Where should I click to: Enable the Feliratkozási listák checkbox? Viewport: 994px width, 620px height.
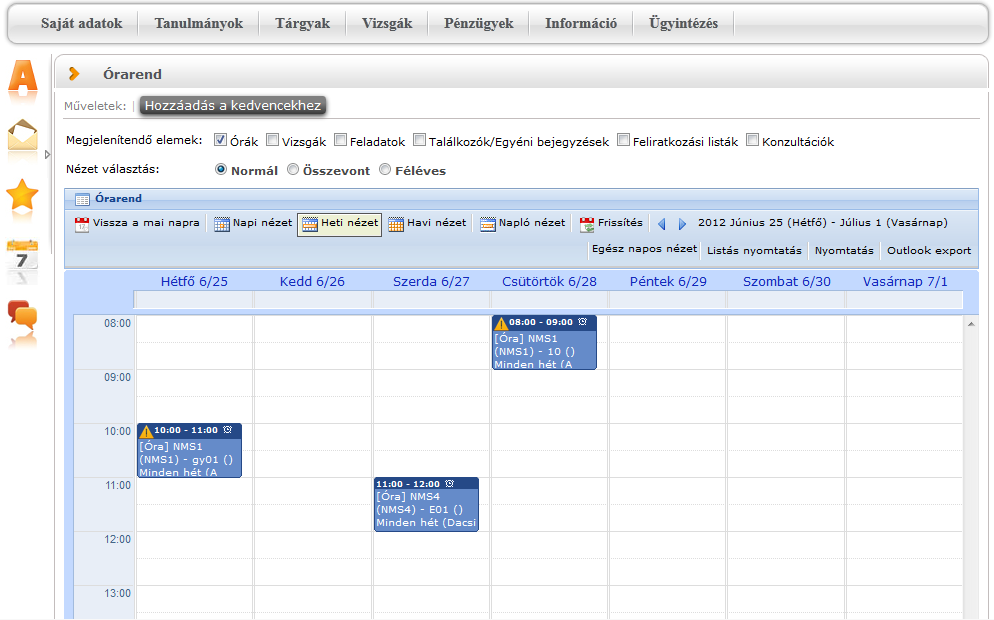623,140
